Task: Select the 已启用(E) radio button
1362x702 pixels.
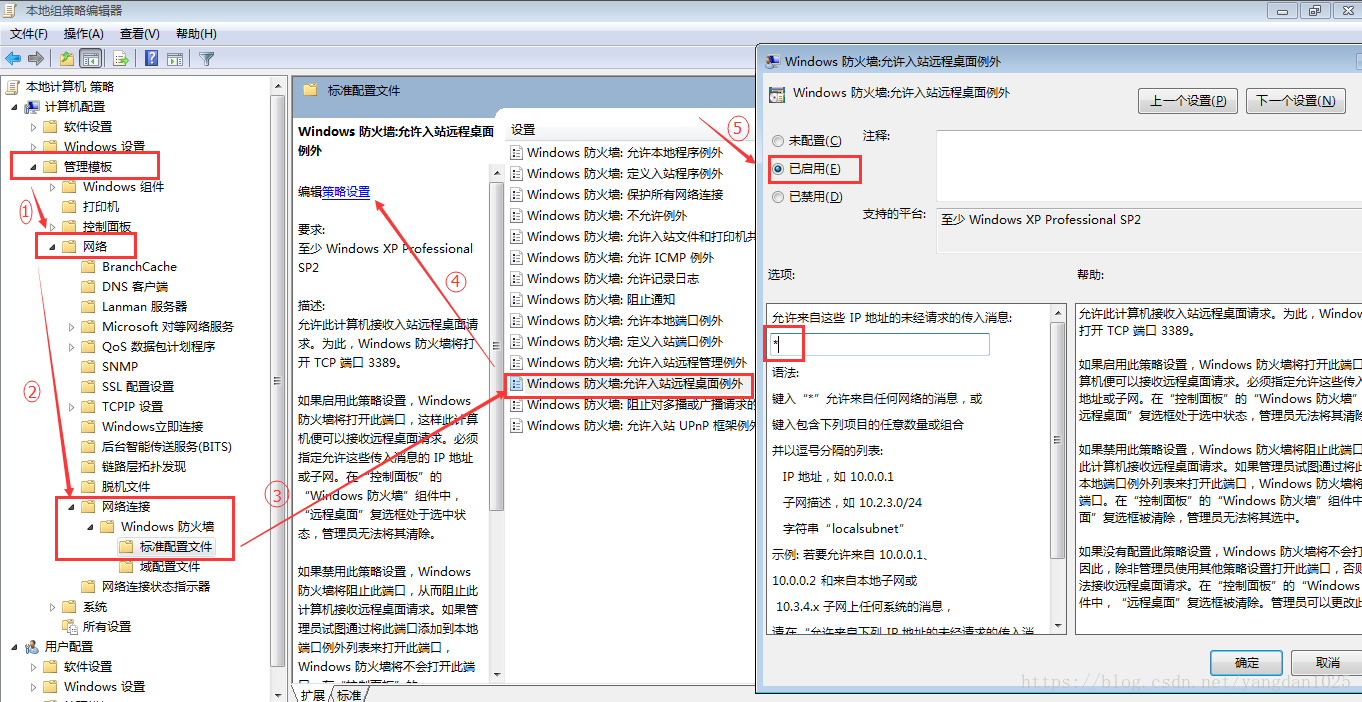Action: coord(778,169)
